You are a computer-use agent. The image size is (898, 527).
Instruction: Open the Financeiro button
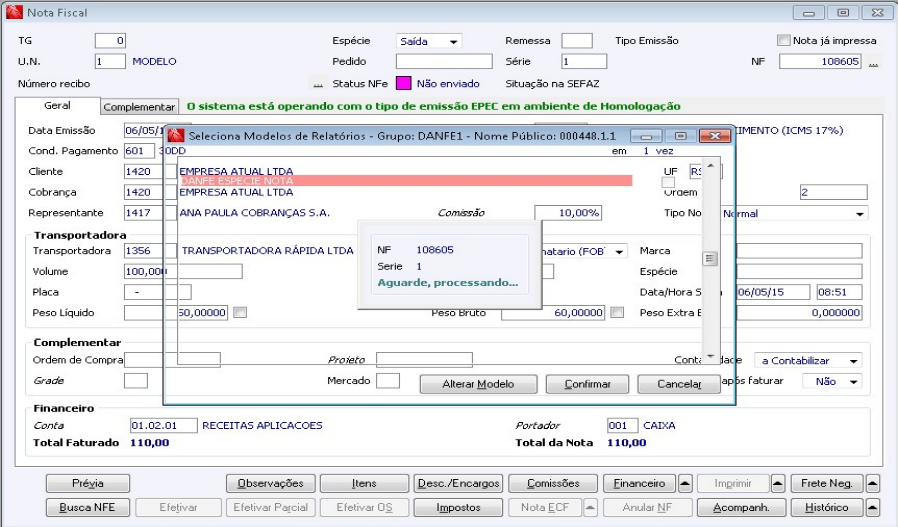639,483
